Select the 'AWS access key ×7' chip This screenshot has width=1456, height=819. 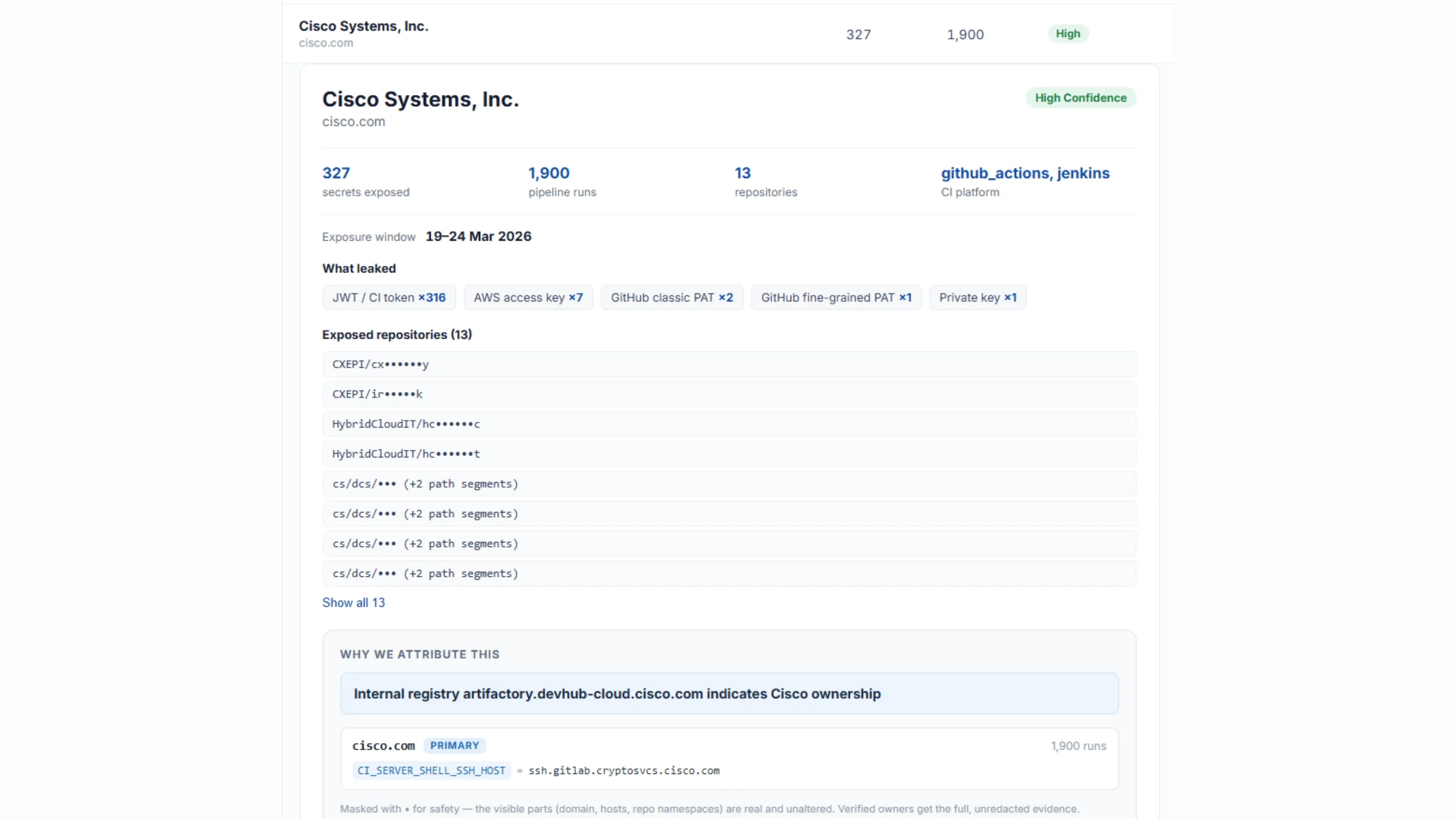pyautogui.click(x=528, y=297)
